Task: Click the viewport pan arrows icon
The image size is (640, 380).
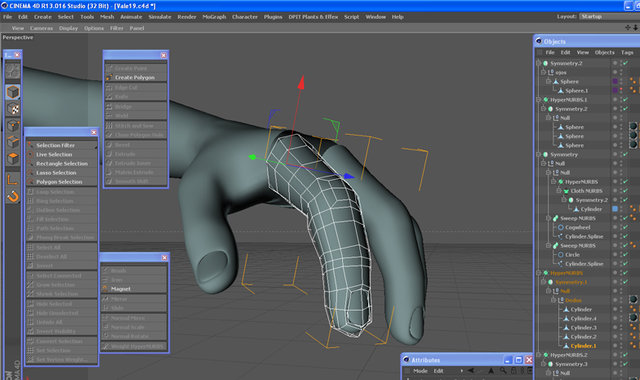Action: (628, 28)
